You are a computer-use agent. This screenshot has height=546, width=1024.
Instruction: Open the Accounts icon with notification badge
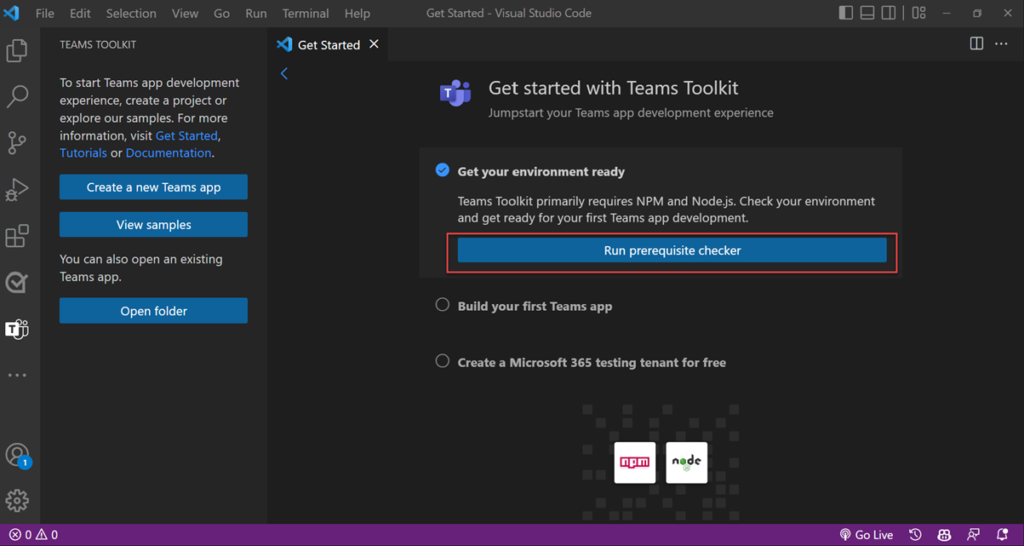17,455
